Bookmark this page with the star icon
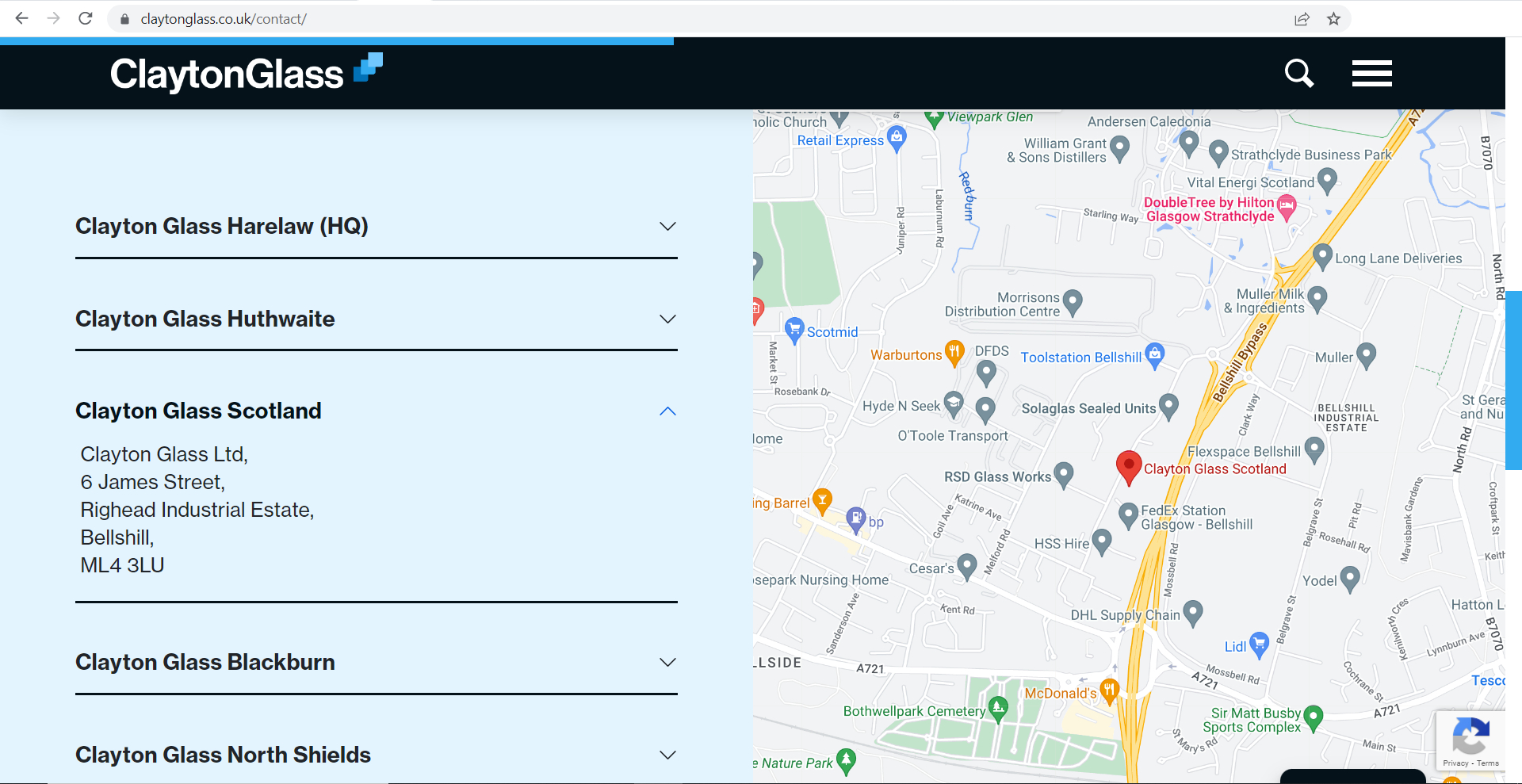The image size is (1522, 784). click(1334, 19)
